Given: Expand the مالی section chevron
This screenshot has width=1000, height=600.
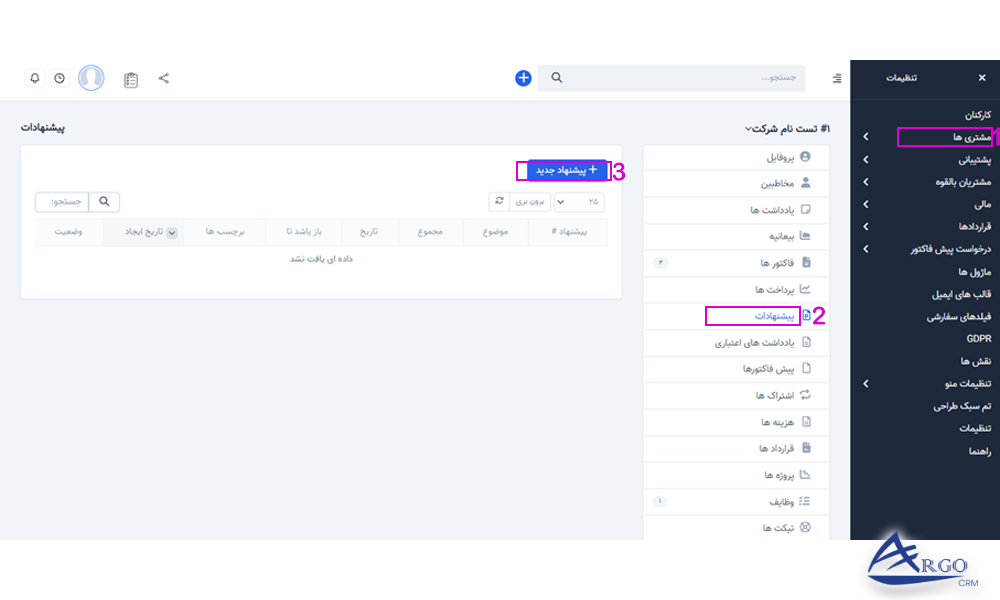Looking at the screenshot, I should (x=866, y=205).
